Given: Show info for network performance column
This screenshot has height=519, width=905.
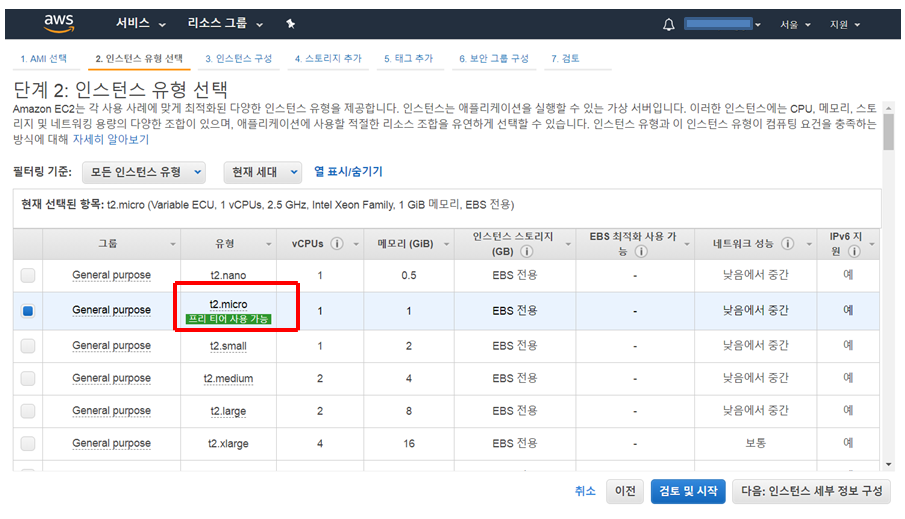Looking at the screenshot, I should point(787,244).
